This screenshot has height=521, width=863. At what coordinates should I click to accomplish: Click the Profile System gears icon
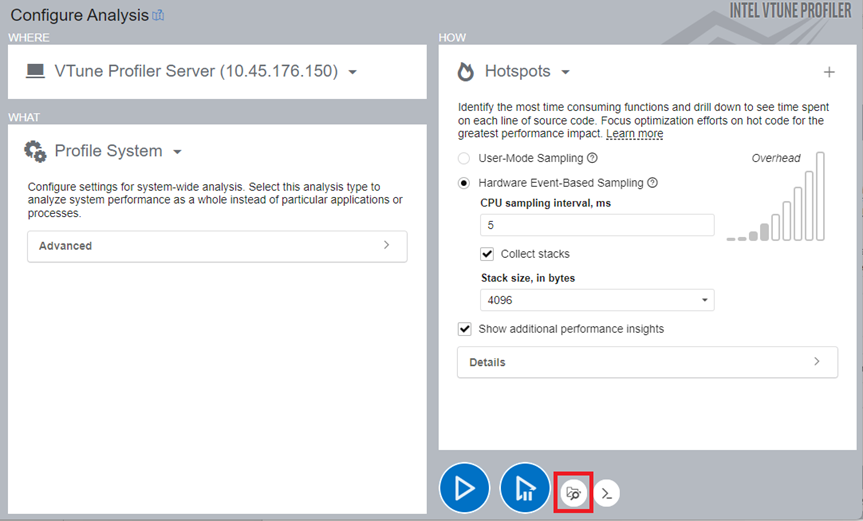click(x=35, y=151)
